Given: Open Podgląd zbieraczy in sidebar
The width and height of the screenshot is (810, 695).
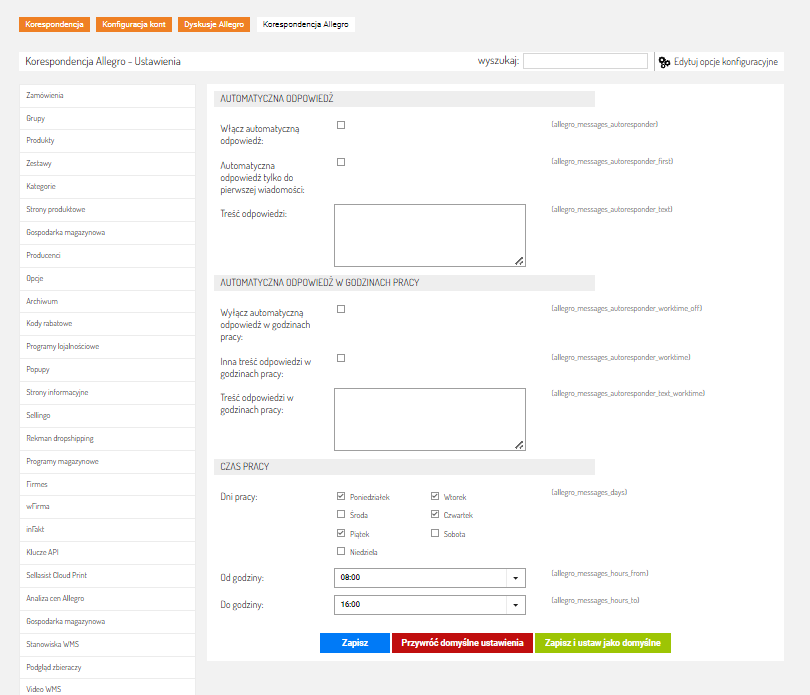Looking at the screenshot, I should point(107,667).
